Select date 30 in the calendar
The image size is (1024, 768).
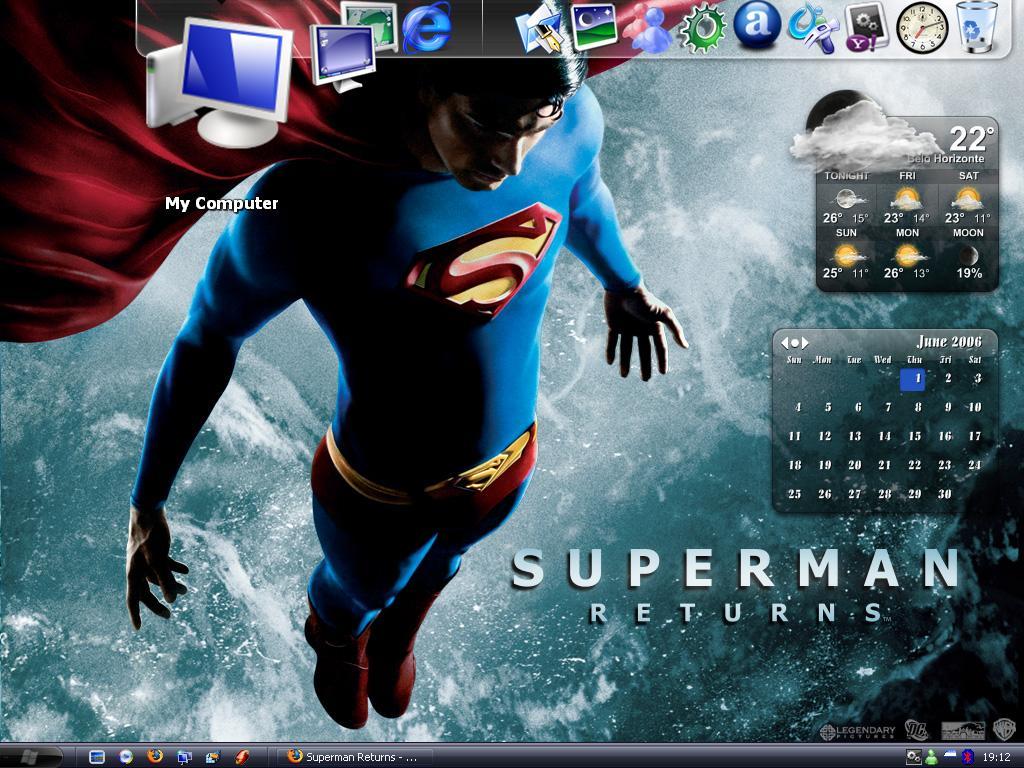(944, 494)
